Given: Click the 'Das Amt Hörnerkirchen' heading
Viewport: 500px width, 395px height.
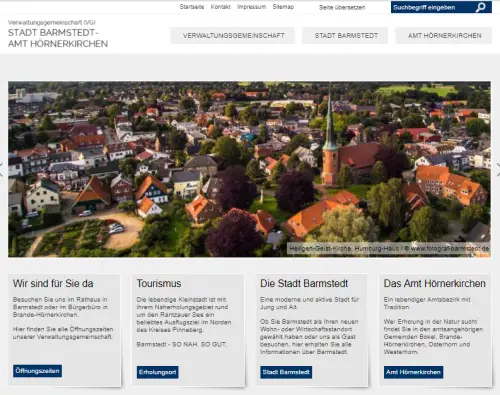Looking at the screenshot, I should click(435, 283).
